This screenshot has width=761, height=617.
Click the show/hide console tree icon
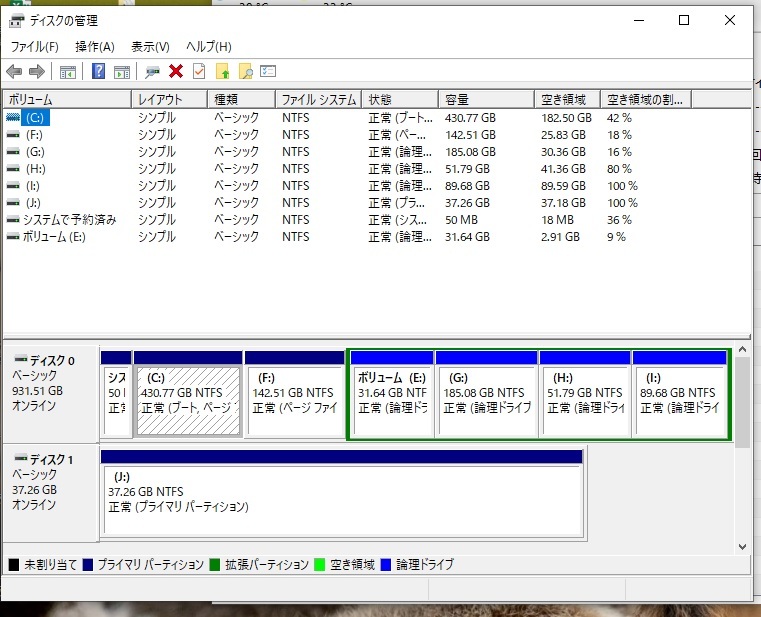point(68,71)
